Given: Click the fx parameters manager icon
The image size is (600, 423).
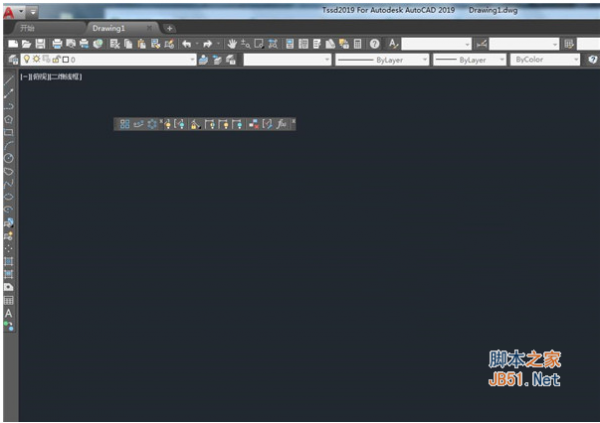Looking at the screenshot, I should (x=281, y=124).
